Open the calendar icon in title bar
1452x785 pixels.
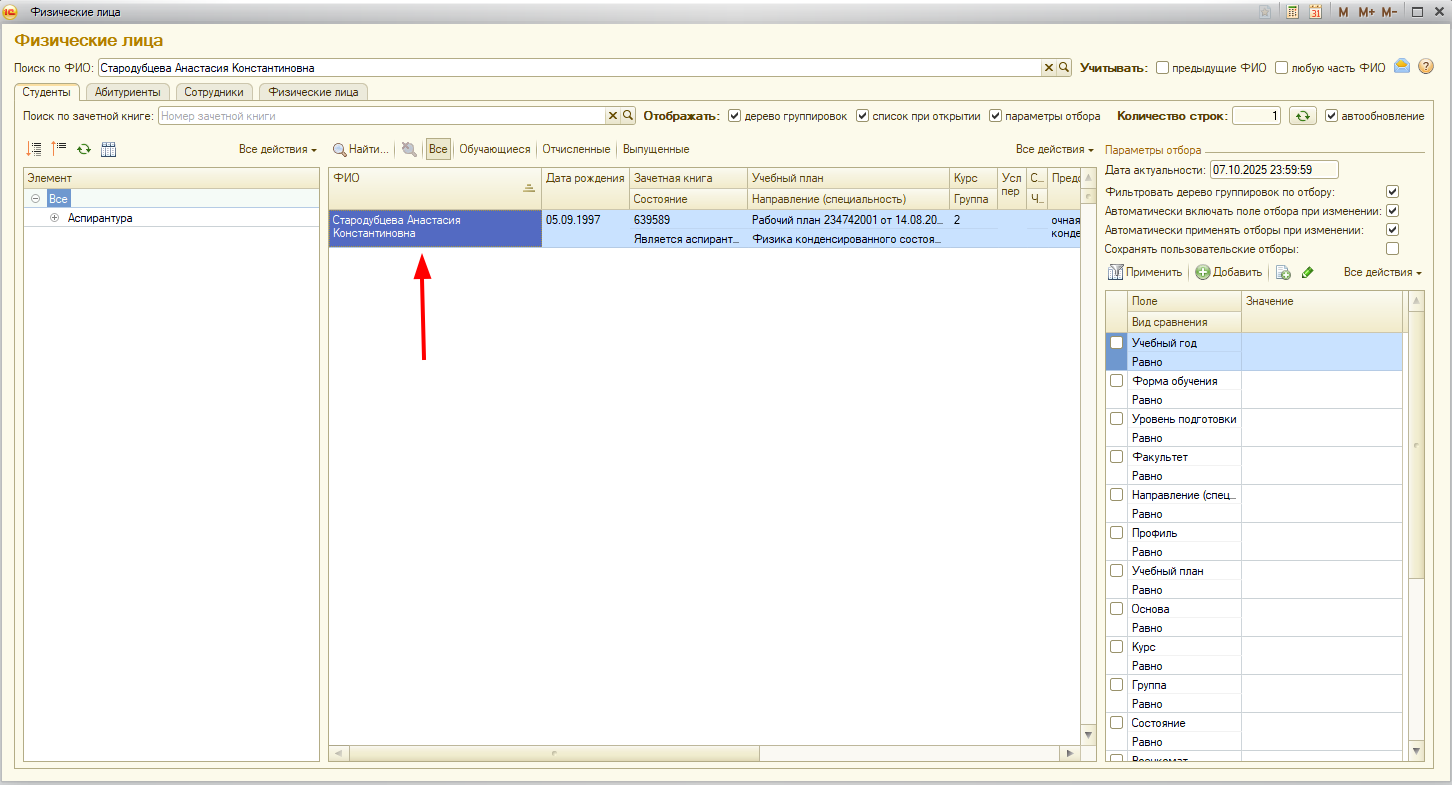pos(1316,12)
